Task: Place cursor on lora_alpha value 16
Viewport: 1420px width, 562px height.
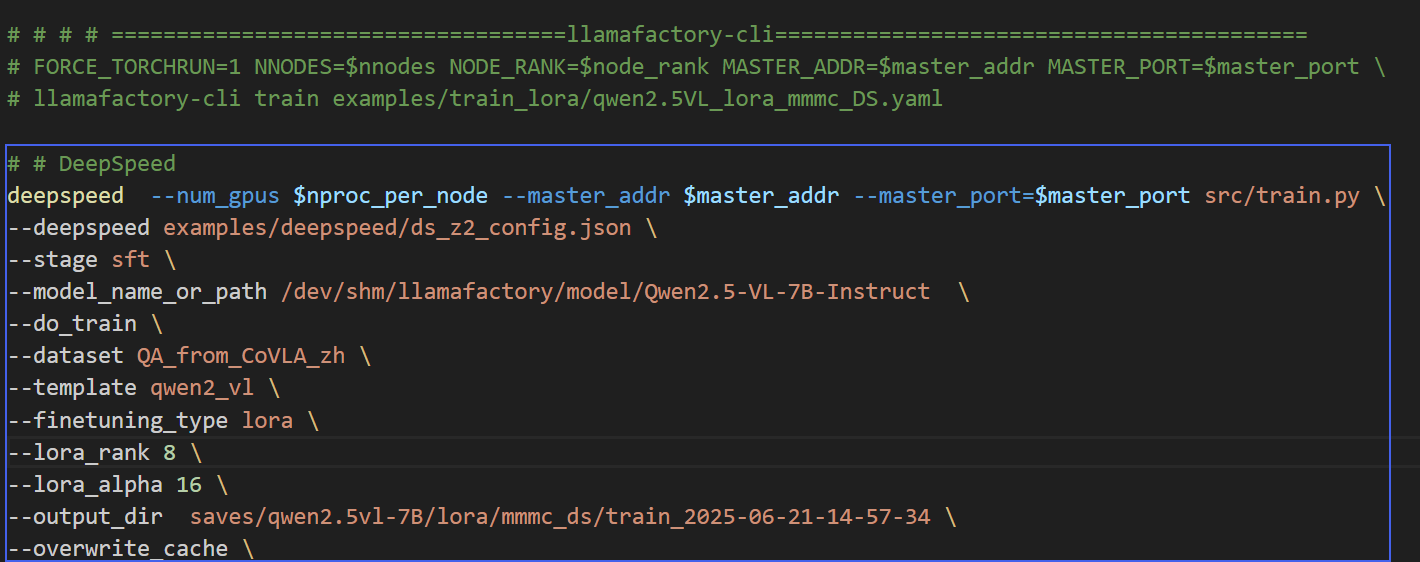Action: pos(189,485)
